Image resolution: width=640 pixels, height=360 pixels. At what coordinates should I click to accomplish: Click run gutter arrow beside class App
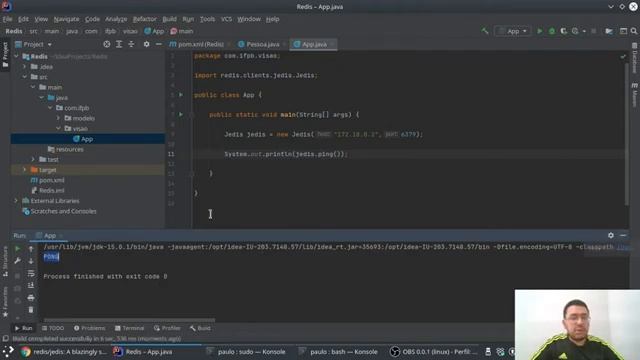[181, 95]
